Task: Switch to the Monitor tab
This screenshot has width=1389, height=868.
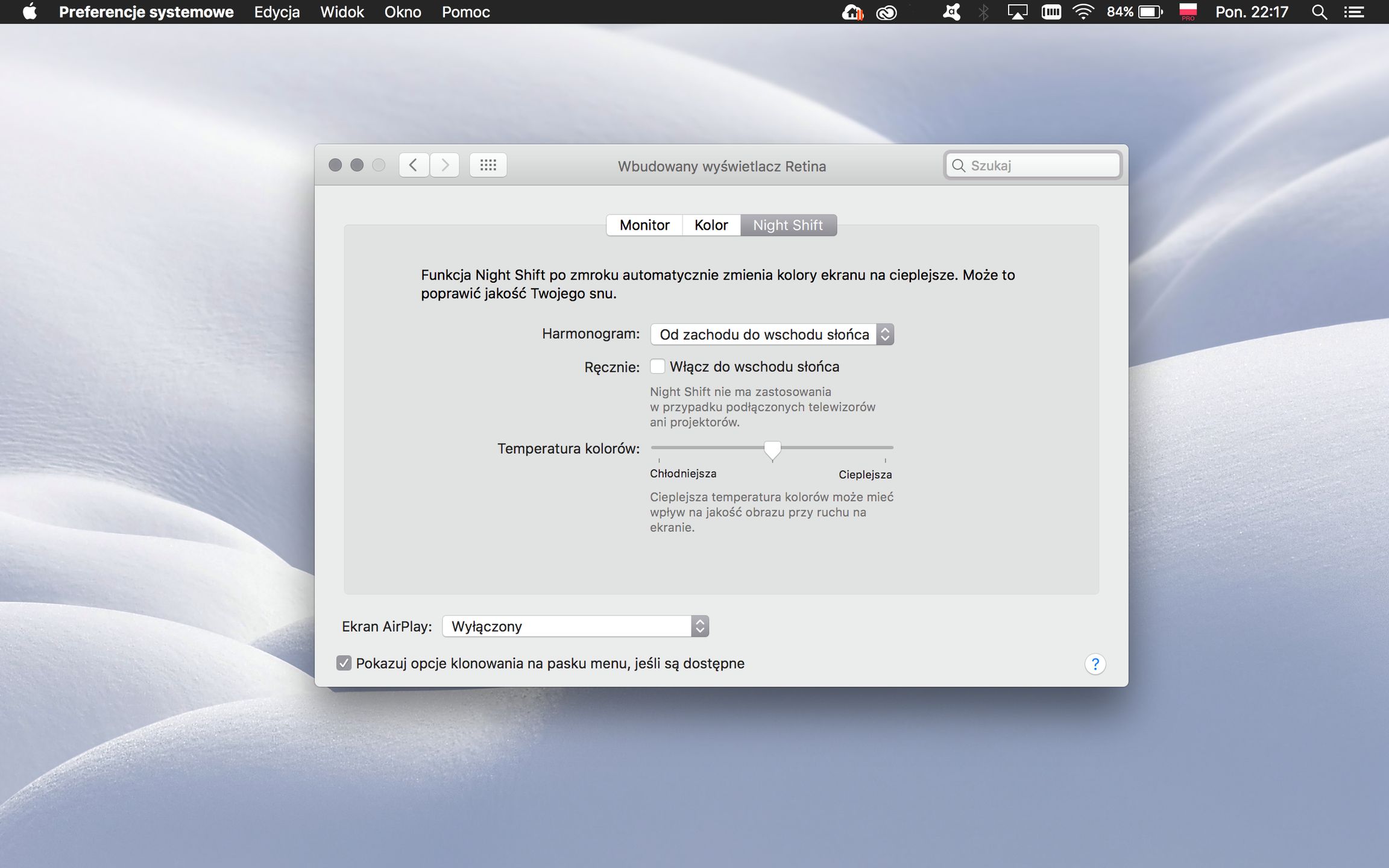Action: pos(644,225)
